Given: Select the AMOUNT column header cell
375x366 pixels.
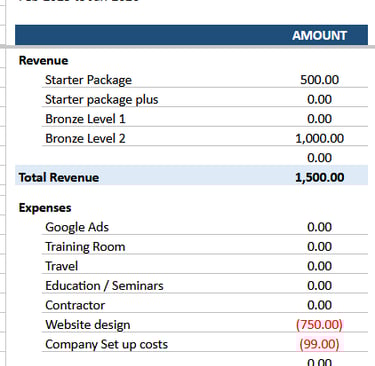Looking at the screenshot, I should (x=319, y=35).
